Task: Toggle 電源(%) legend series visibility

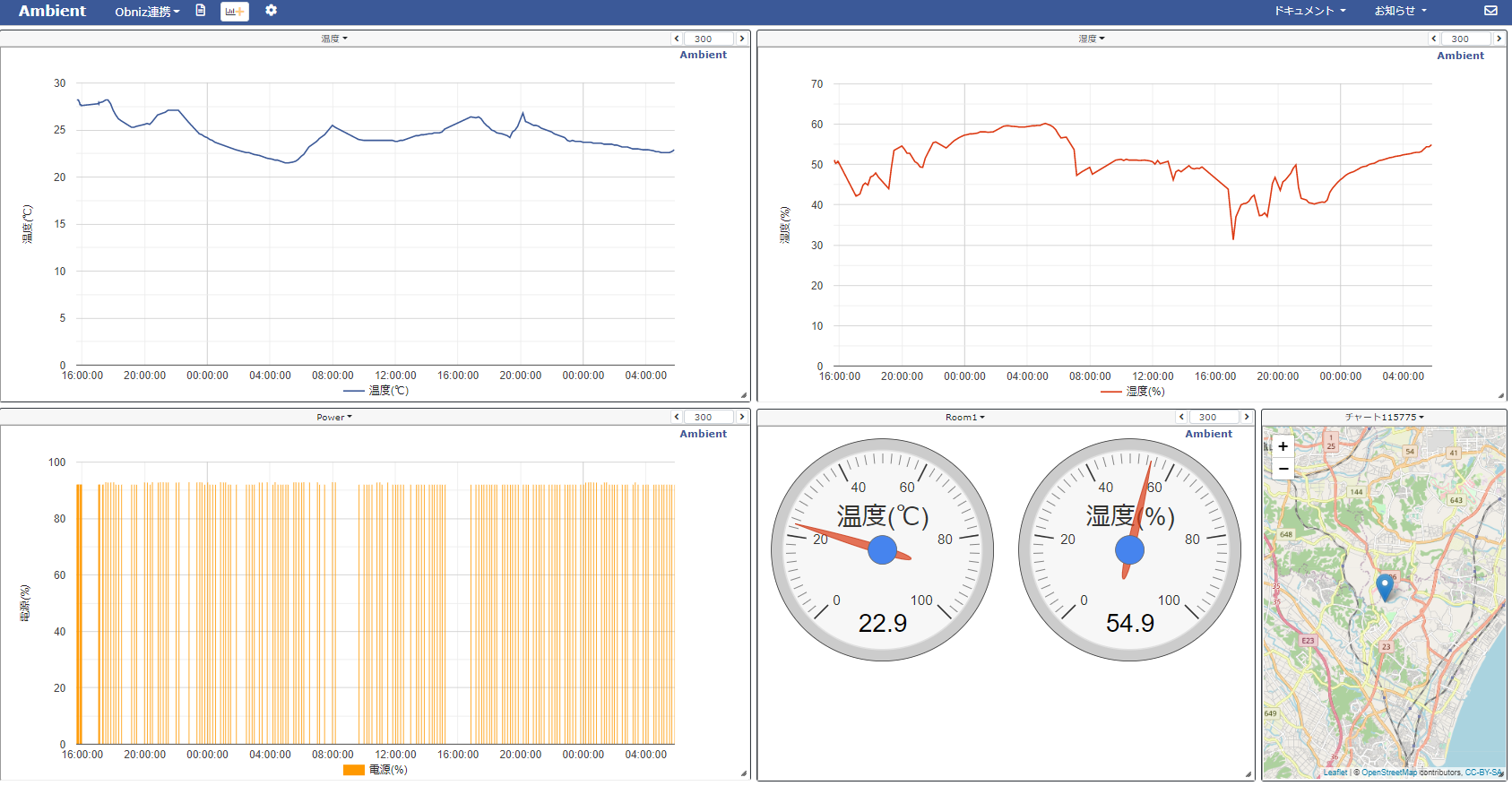Action: coord(376,770)
